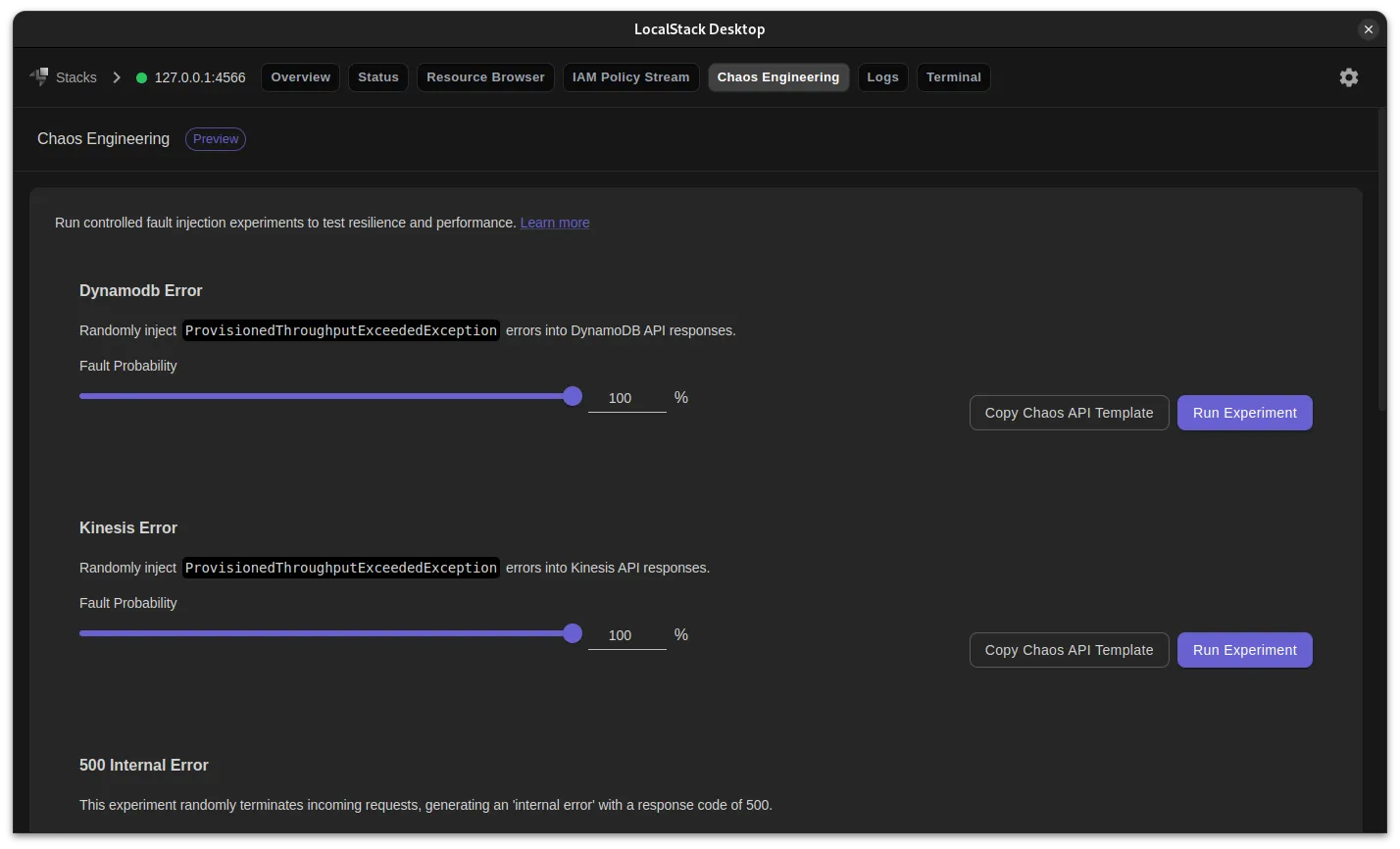Expand the breadcrumb chevron next to Stacks
1400x849 pixels.
pyautogui.click(x=116, y=76)
